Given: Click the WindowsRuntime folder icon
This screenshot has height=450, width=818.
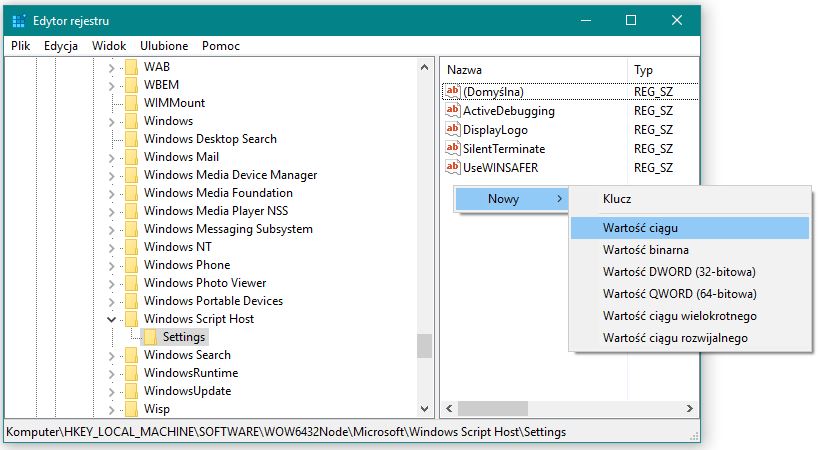Looking at the screenshot, I should coord(131,373).
